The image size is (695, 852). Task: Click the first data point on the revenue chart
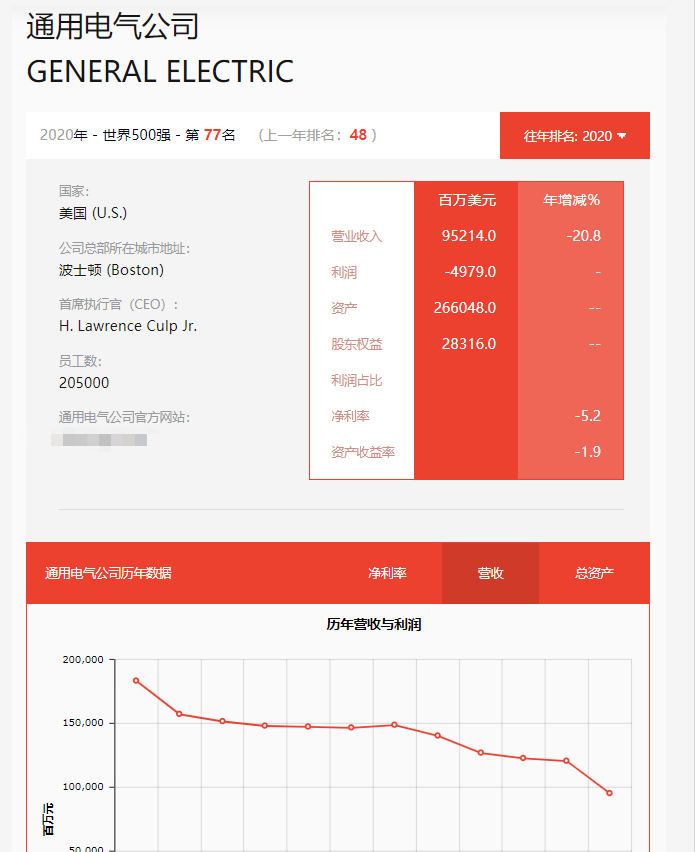pyautogui.click(x=136, y=681)
